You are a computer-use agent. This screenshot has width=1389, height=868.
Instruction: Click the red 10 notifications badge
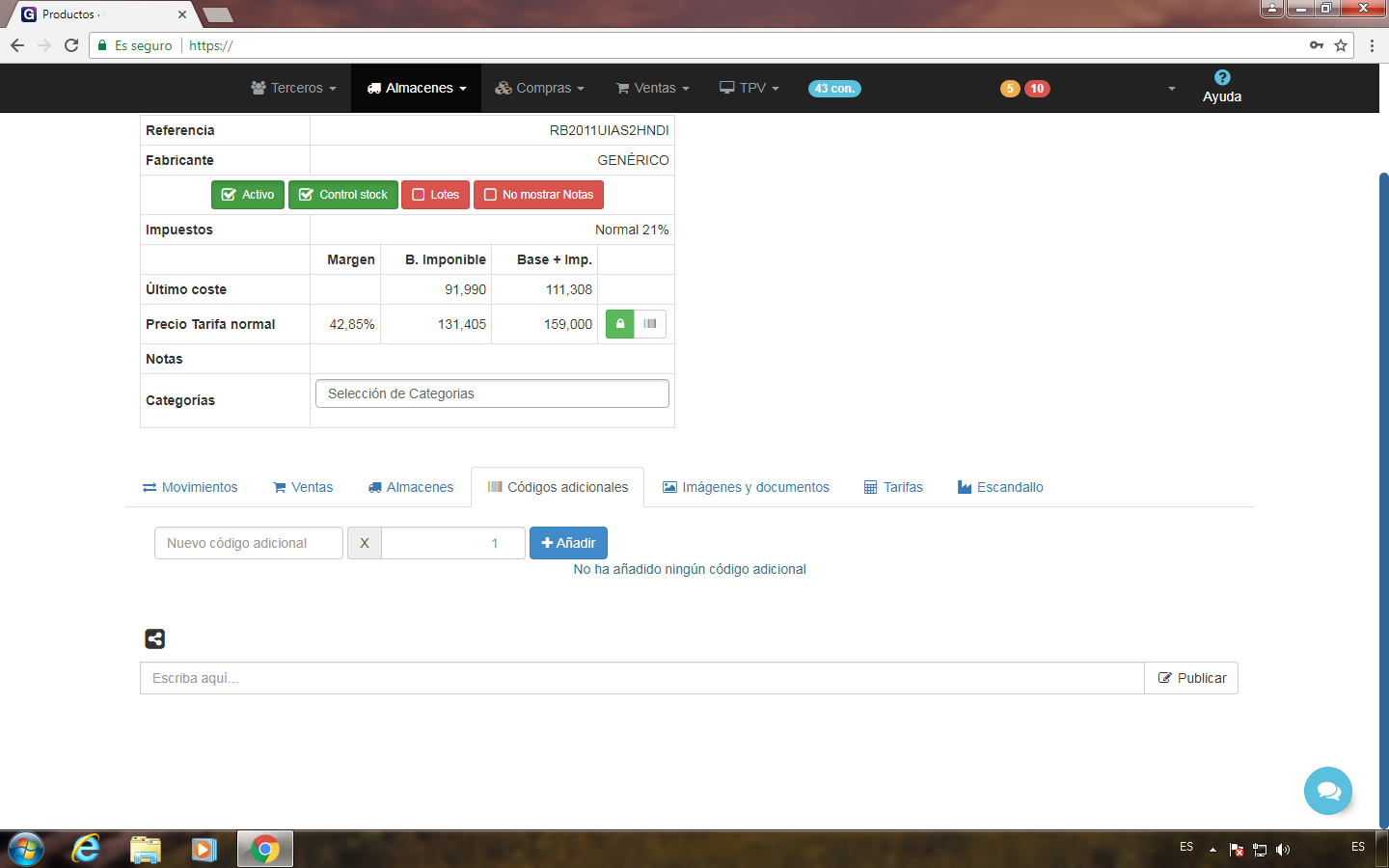tap(1037, 89)
